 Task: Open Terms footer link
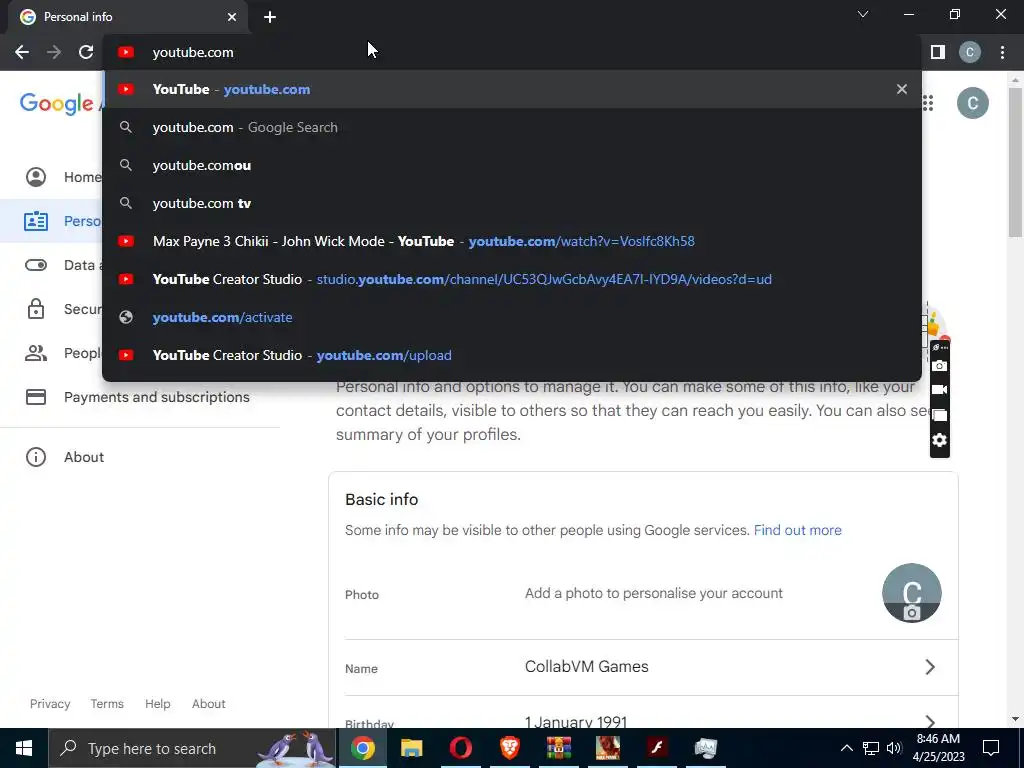107,704
